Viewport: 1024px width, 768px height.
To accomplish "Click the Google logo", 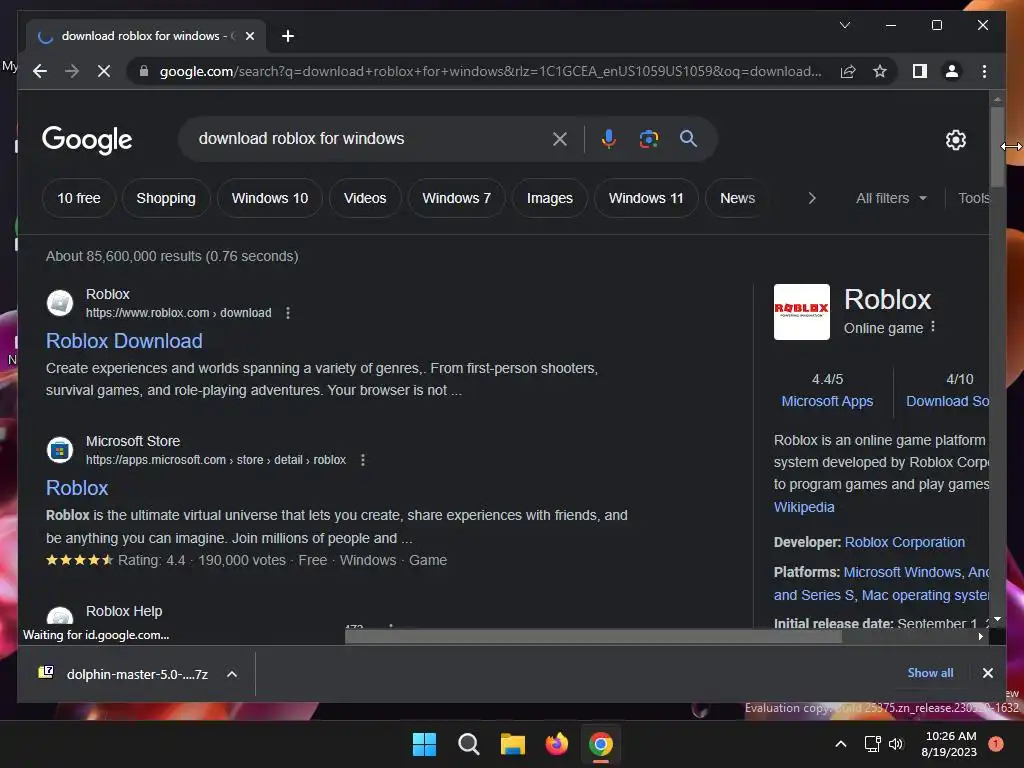I will (87, 139).
